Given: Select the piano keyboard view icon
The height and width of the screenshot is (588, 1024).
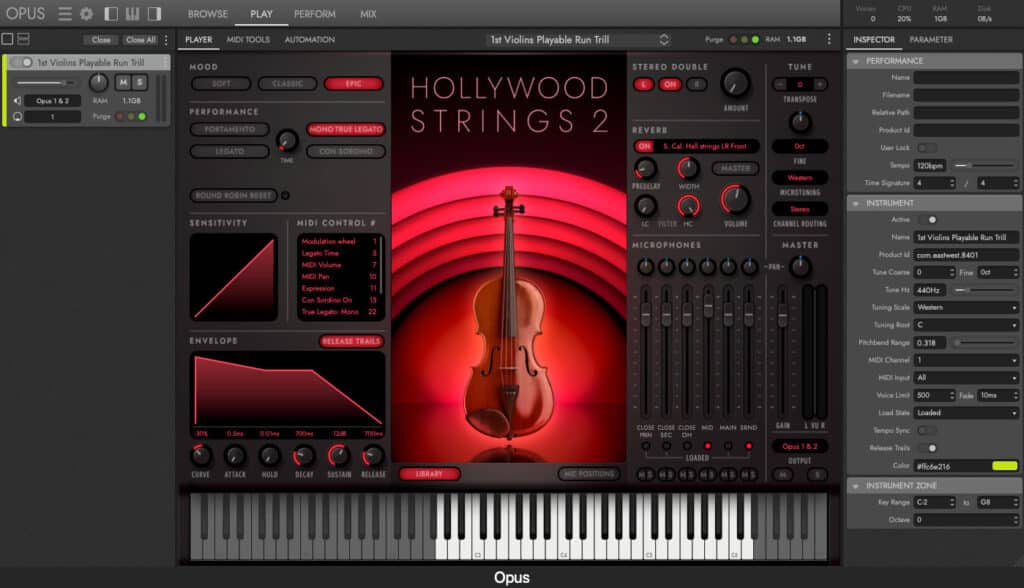Looking at the screenshot, I should tap(131, 15).
